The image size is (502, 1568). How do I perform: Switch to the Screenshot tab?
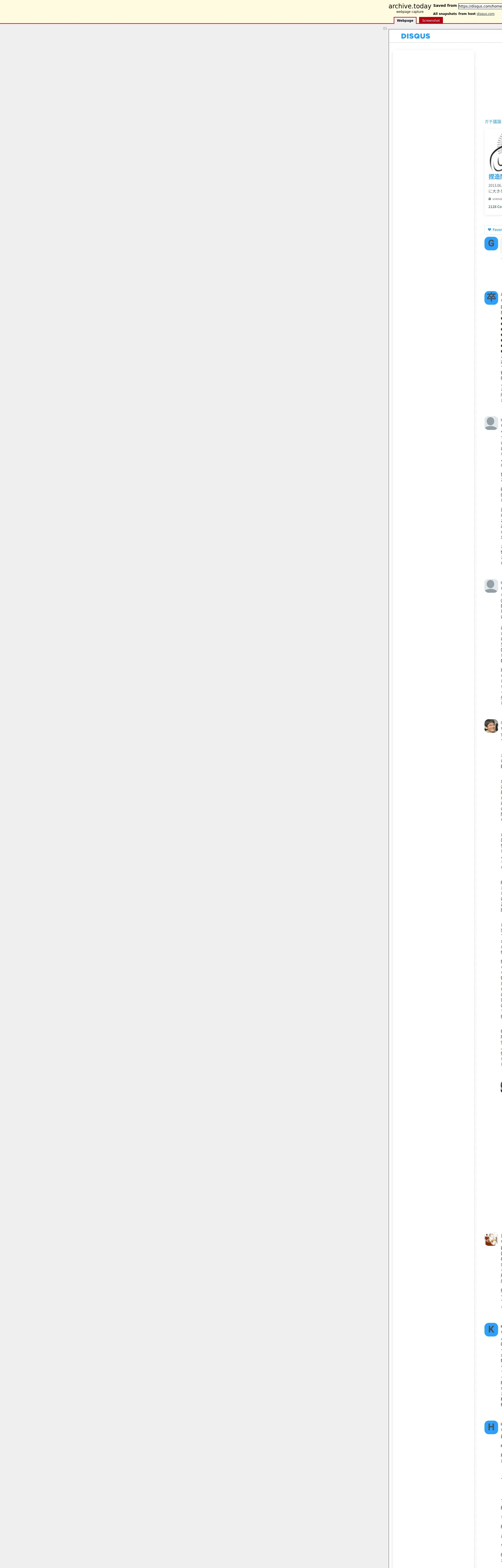click(431, 21)
